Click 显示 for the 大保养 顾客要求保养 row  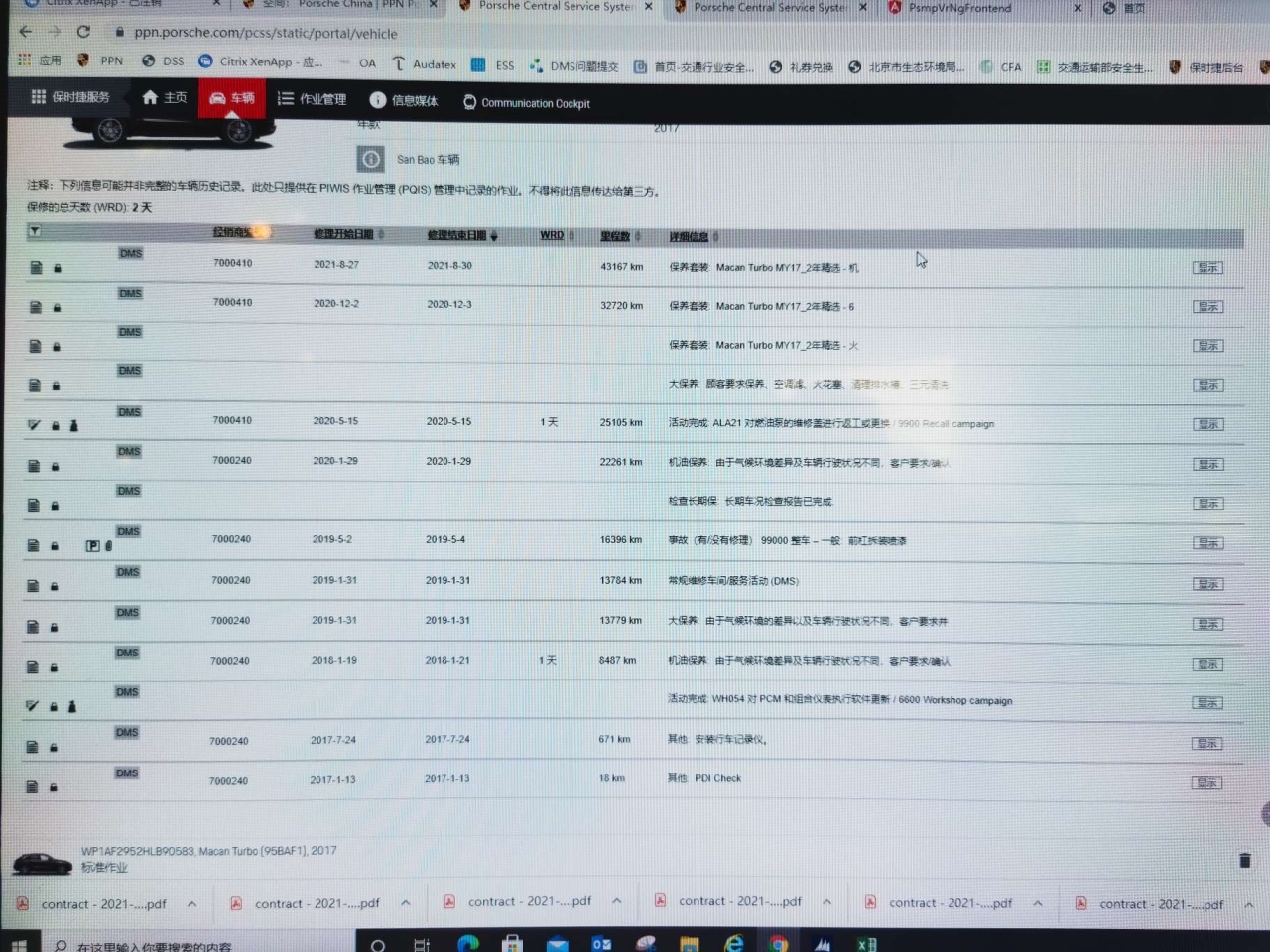click(x=1207, y=385)
